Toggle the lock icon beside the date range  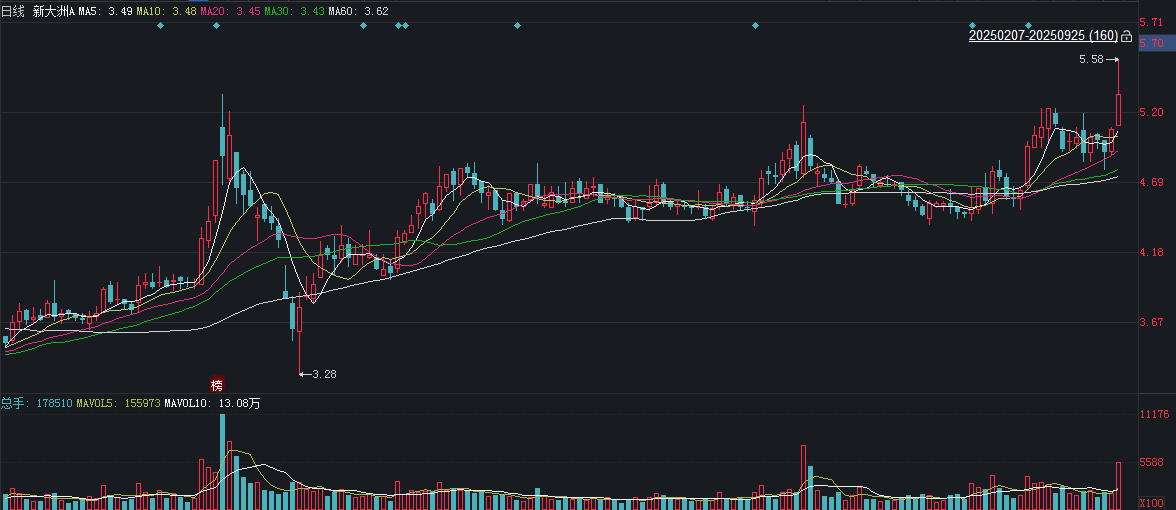(1126, 35)
